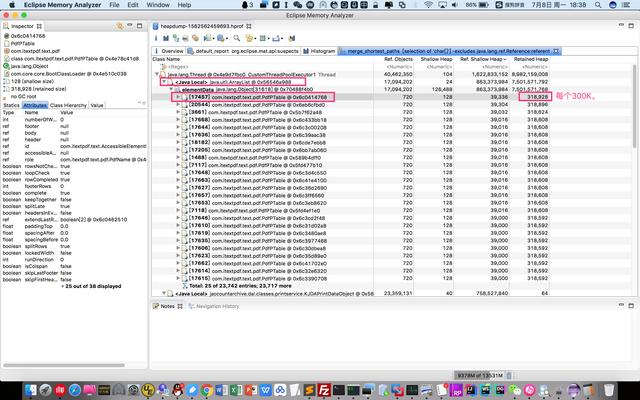The width and height of the screenshot is (640, 400).
Task: Switch to the Overview tab
Action: point(169,51)
